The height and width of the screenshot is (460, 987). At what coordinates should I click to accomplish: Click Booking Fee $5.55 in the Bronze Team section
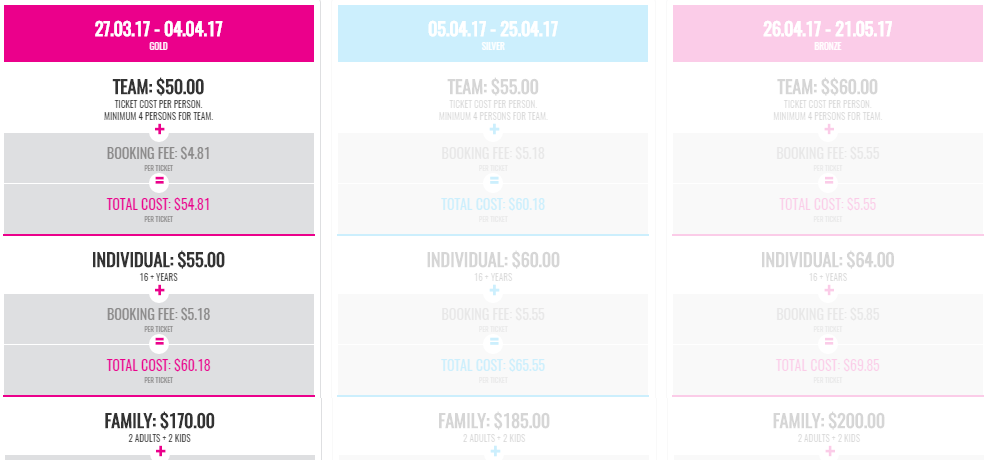pos(828,154)
